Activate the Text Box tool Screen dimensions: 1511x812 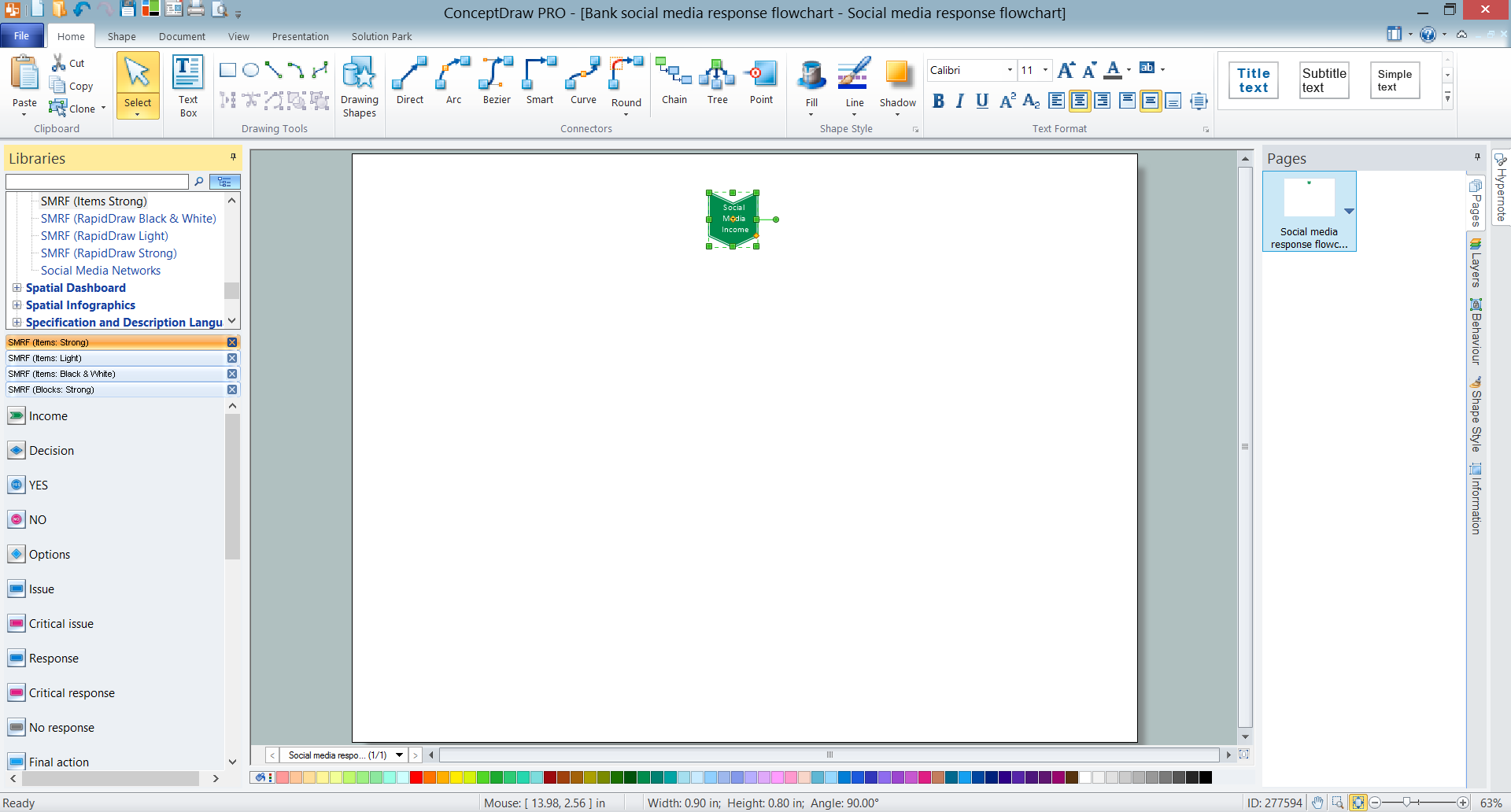(188, 87)
